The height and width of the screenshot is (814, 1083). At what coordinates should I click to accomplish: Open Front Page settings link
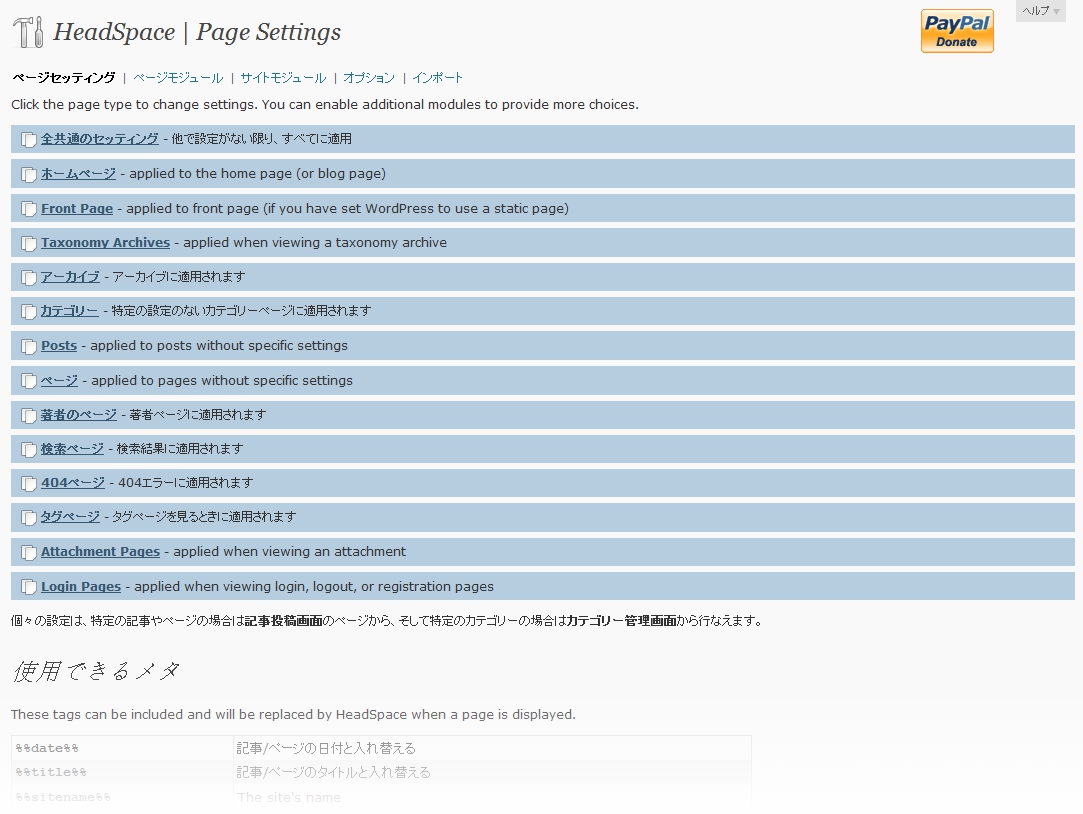77,209
